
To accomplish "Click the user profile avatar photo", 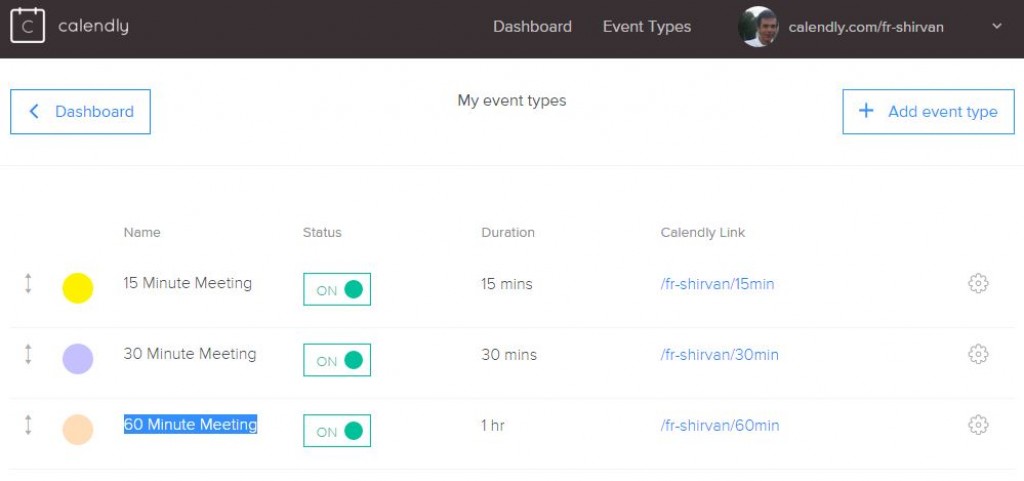I will click(758, 27).
